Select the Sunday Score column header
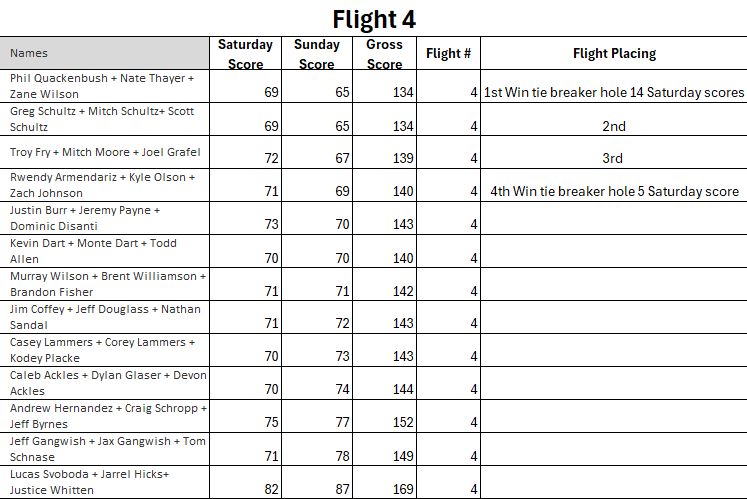Viewport: 747px width, 499px height. click(316, 54)
